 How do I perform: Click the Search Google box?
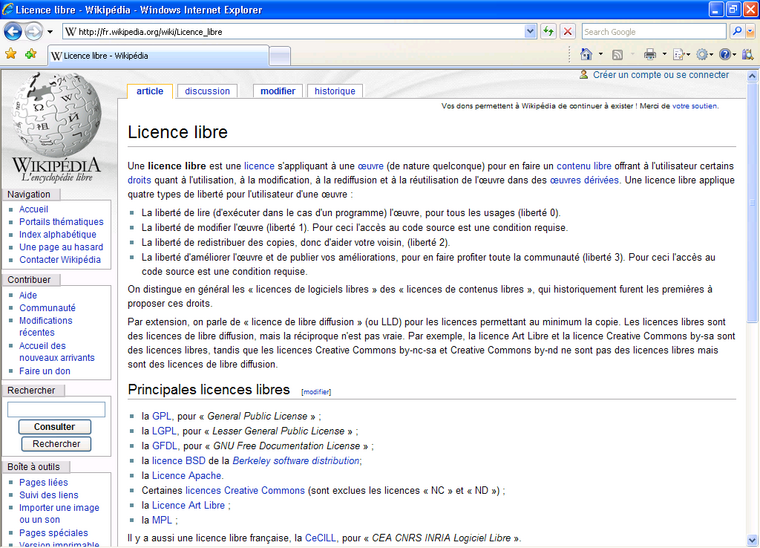654,32
